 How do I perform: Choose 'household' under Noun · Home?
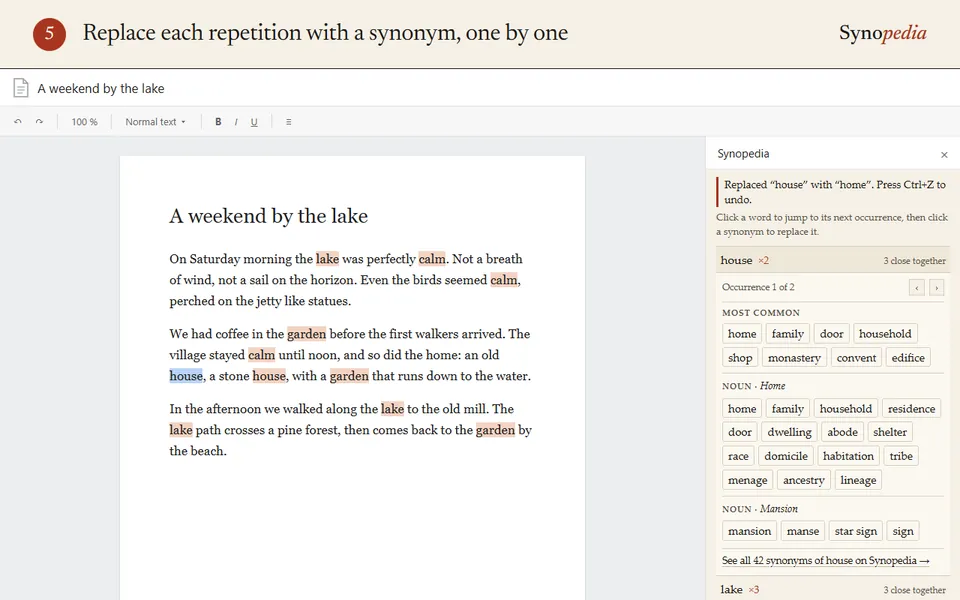[846, 408]
